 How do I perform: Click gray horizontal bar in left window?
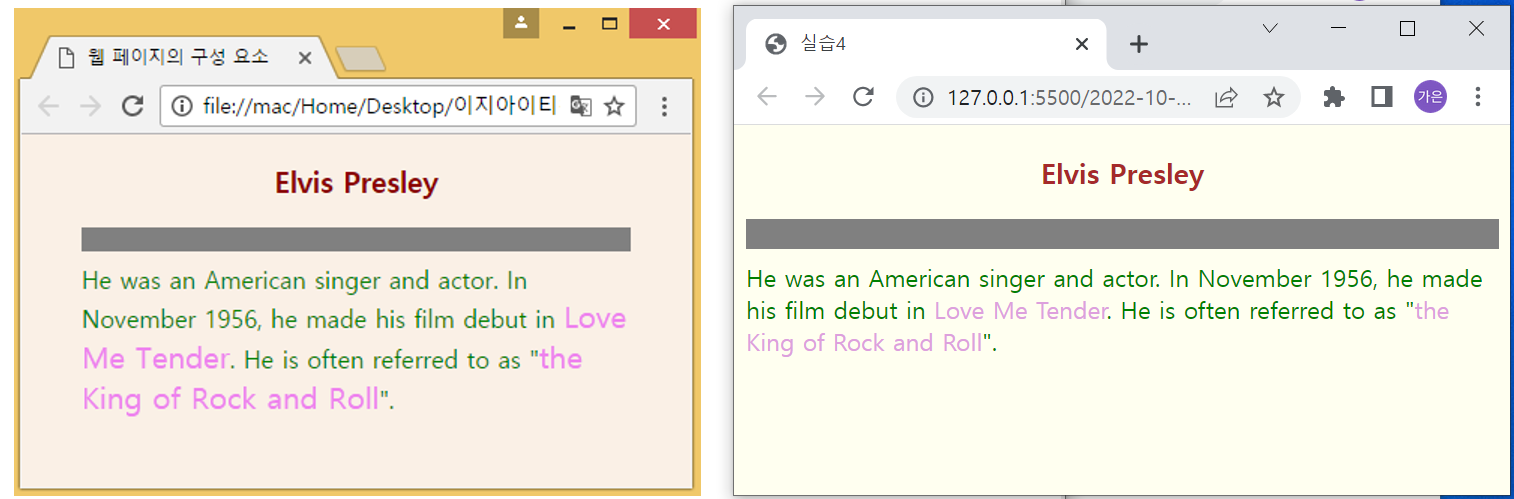[356, 239]
